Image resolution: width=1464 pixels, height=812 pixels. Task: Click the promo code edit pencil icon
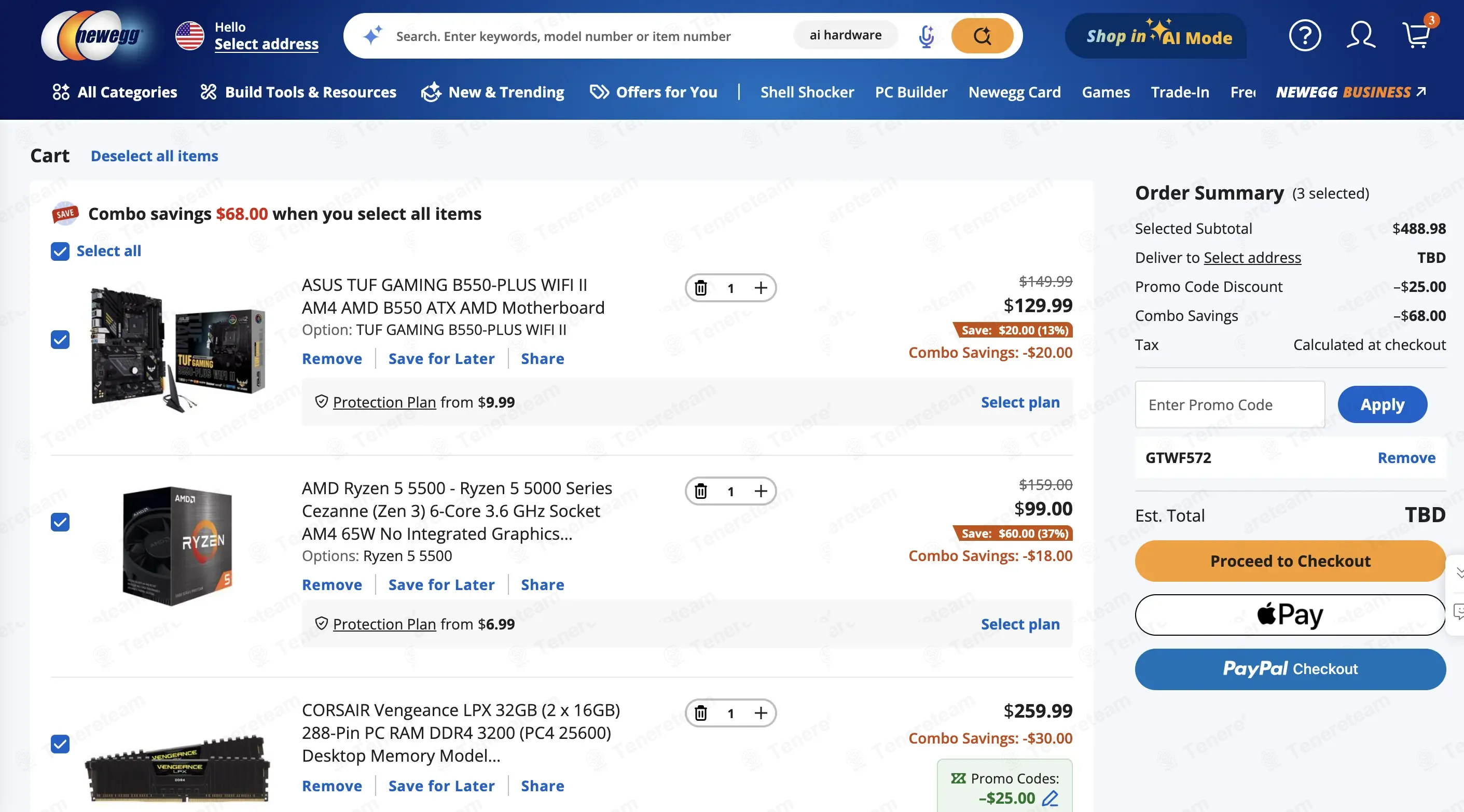pos(1050,798)
